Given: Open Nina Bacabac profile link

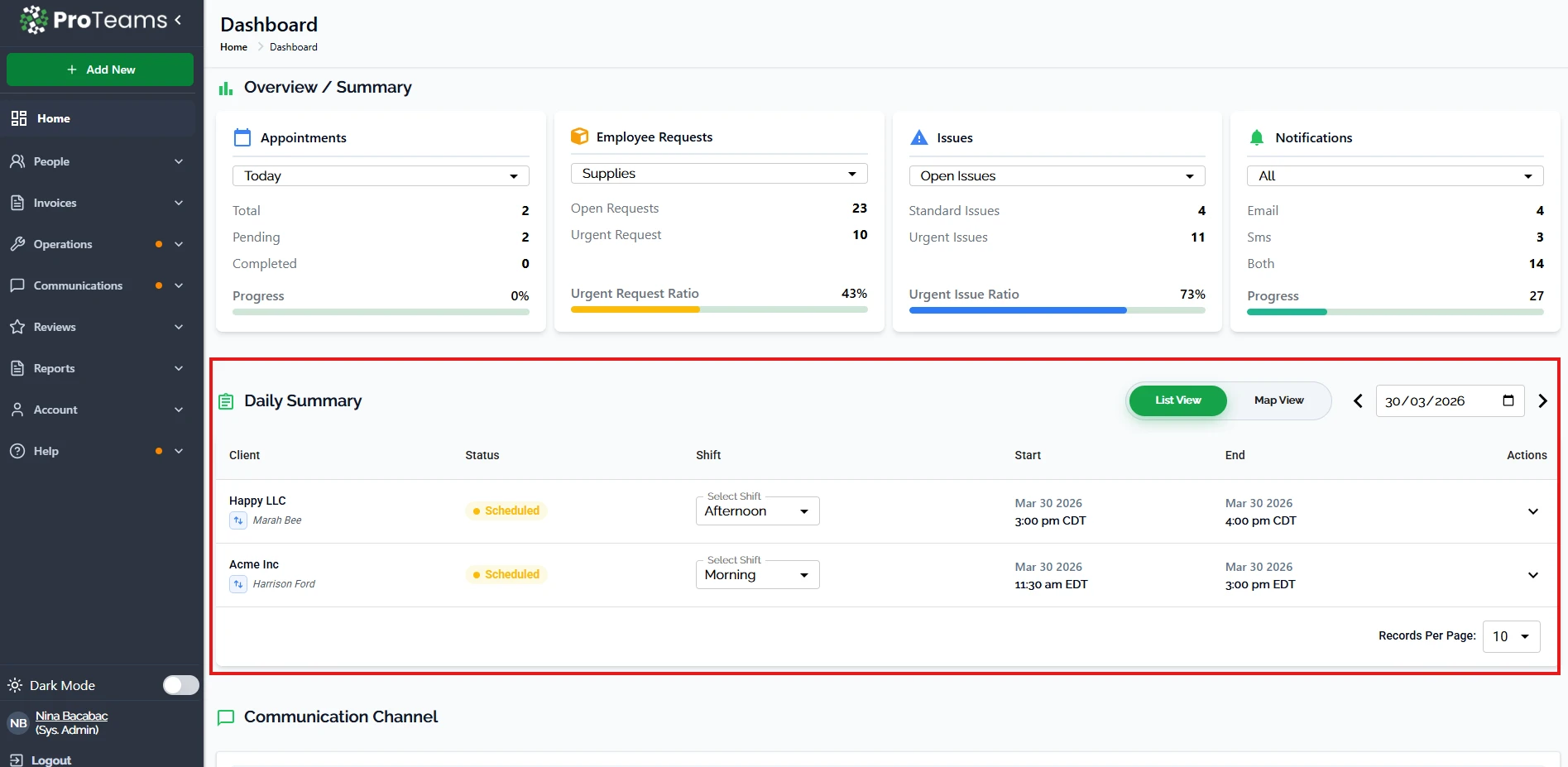Looking at the screenshot, I should pyautogui.click(x=71, y=716).
